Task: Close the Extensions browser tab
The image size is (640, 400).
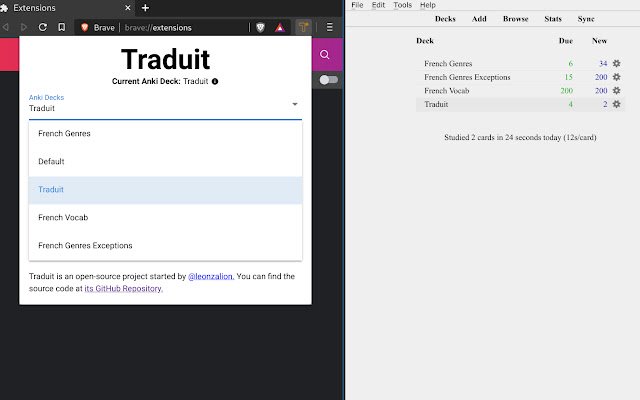Action: 128,8
